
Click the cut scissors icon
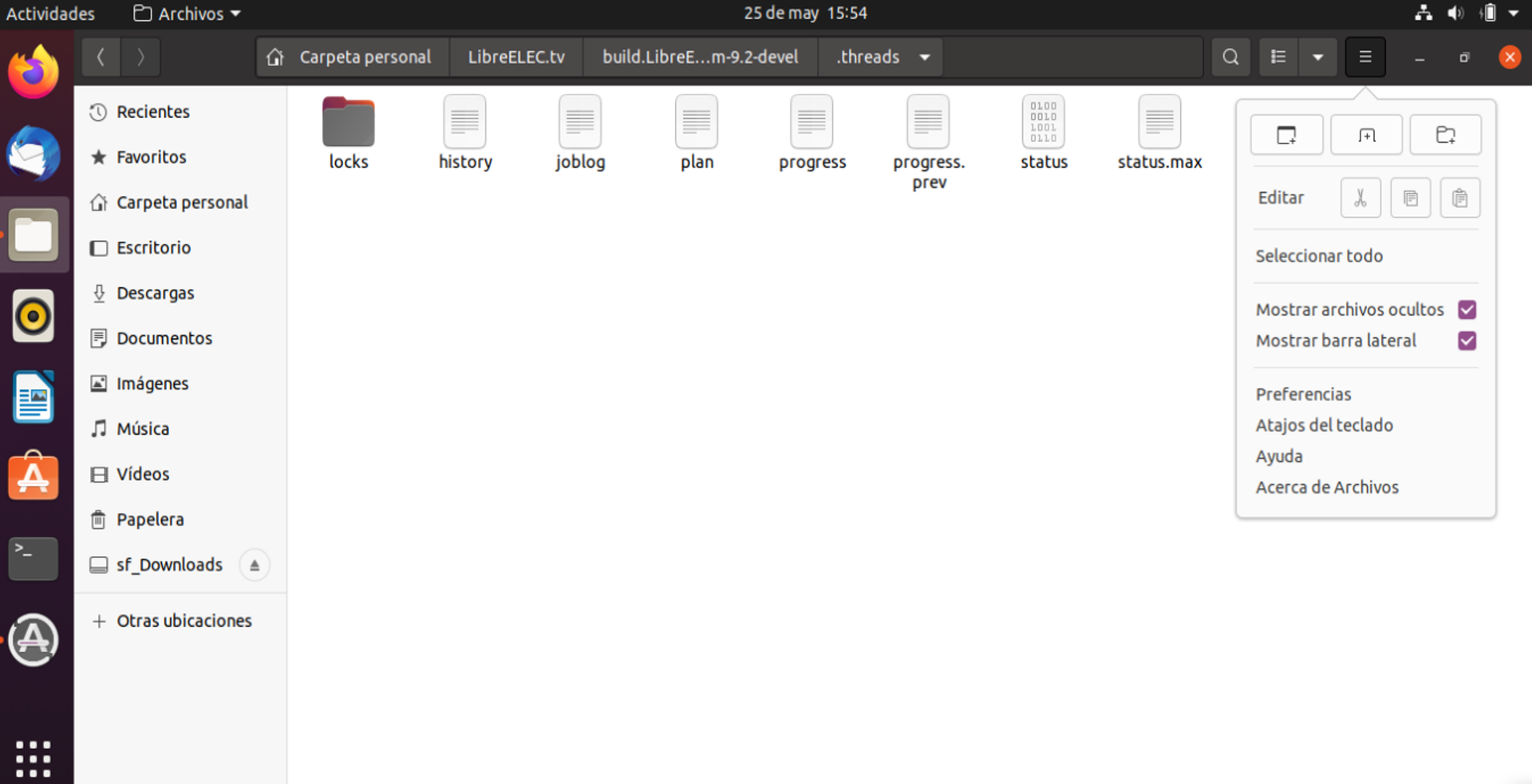tap(1360, 198)
